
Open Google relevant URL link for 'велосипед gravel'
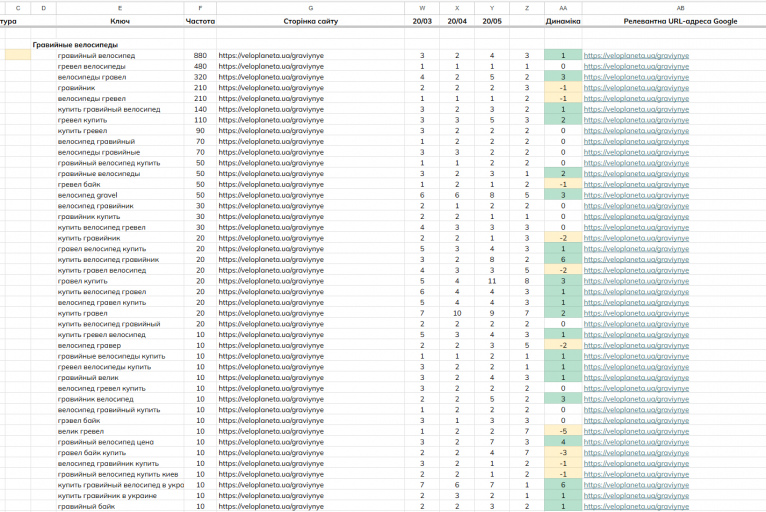636,195
